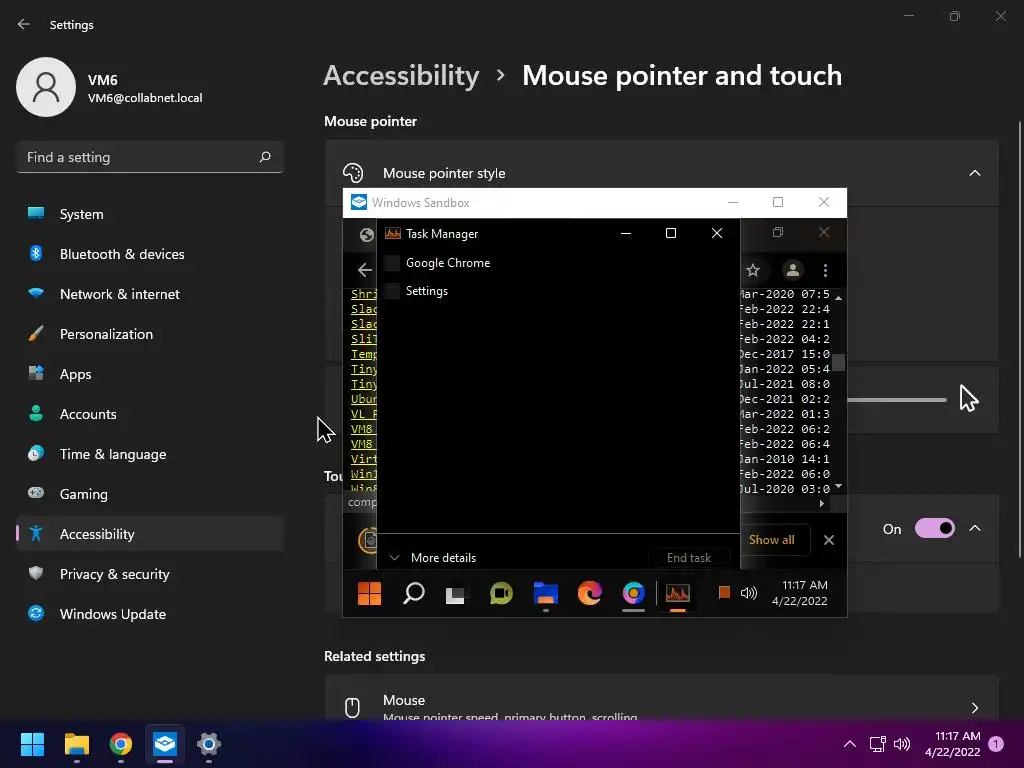Screen dimensions: 1024x768
Task: Show hidden tray icons on host taskbar
Action: click(850, 744)
